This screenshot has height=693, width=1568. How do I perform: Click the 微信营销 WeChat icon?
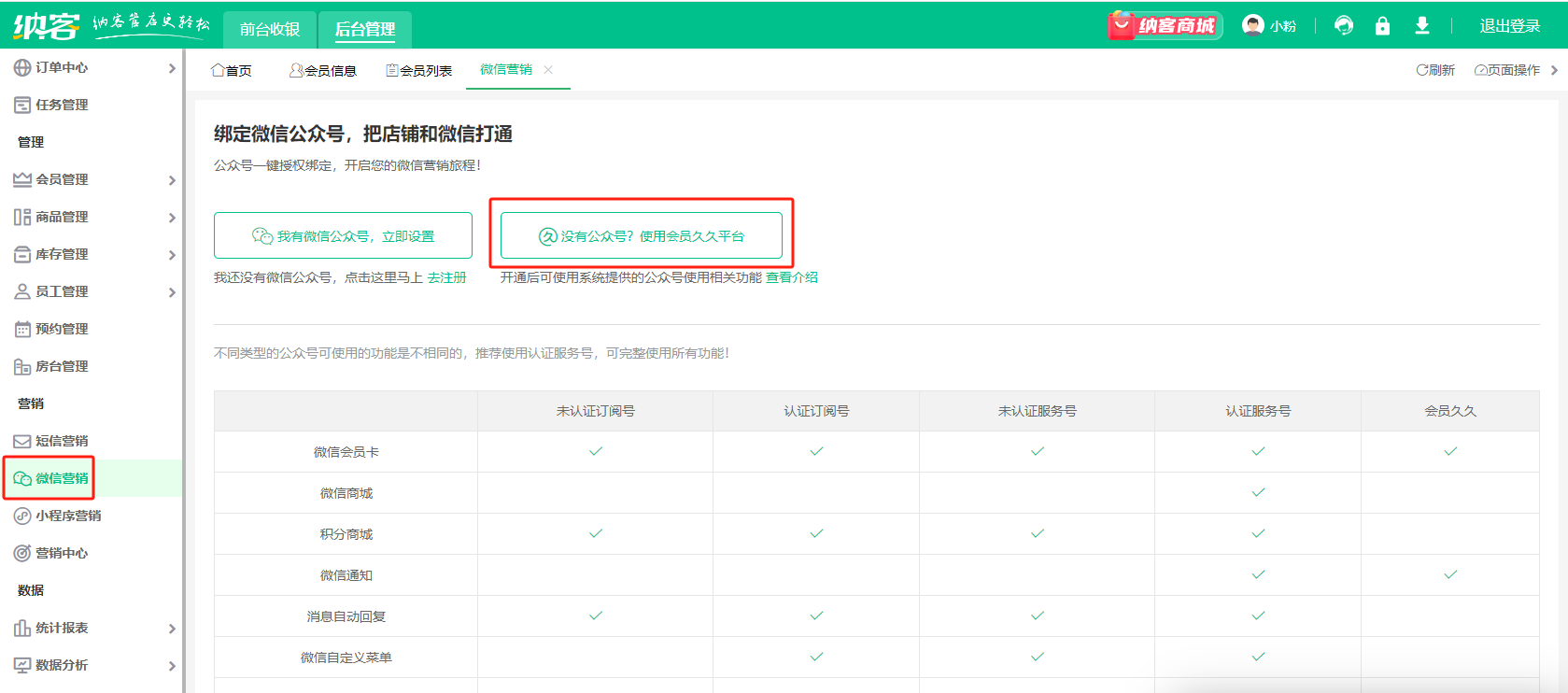click(22, 478)
